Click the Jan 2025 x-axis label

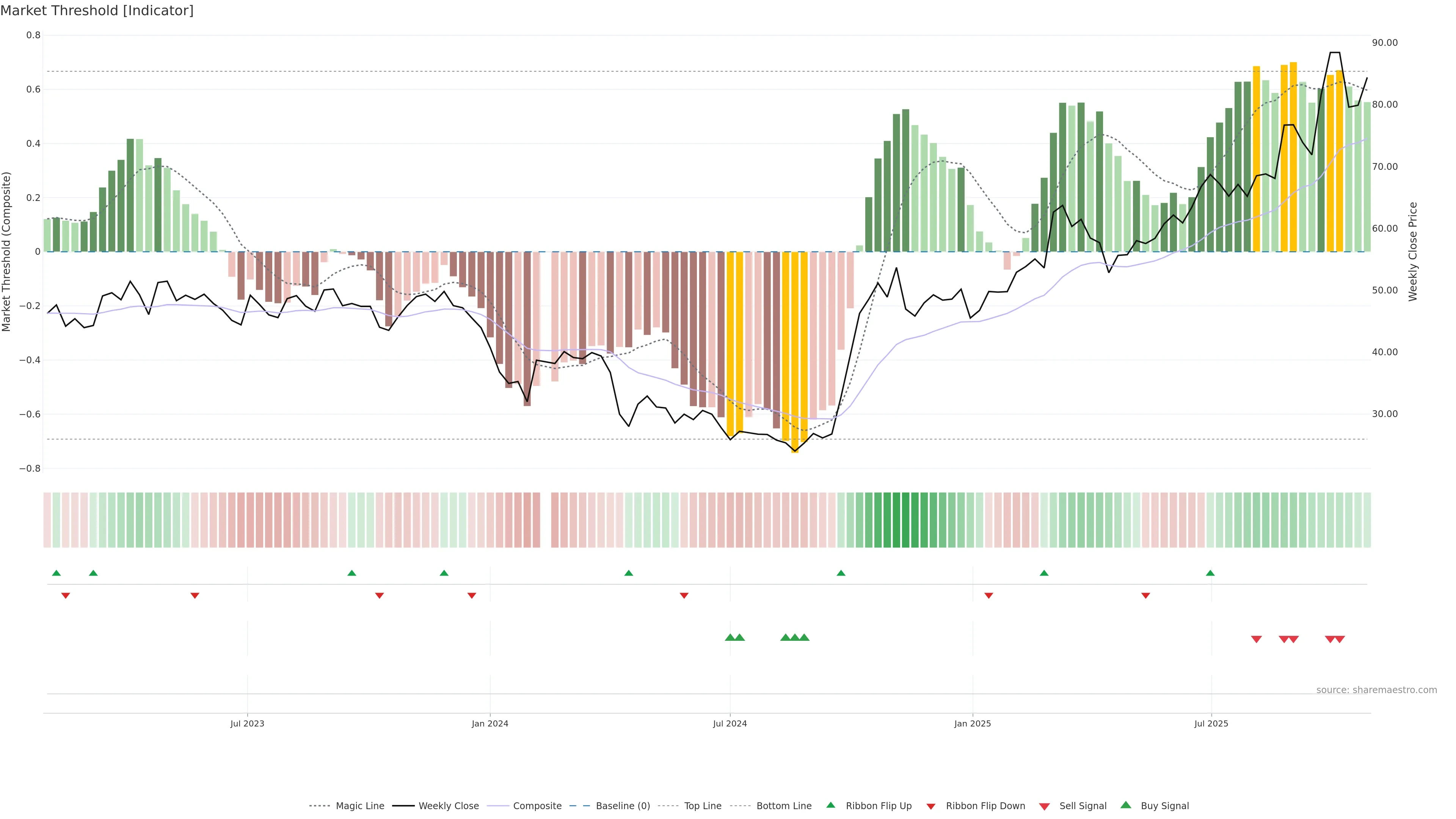click(972, 723)
